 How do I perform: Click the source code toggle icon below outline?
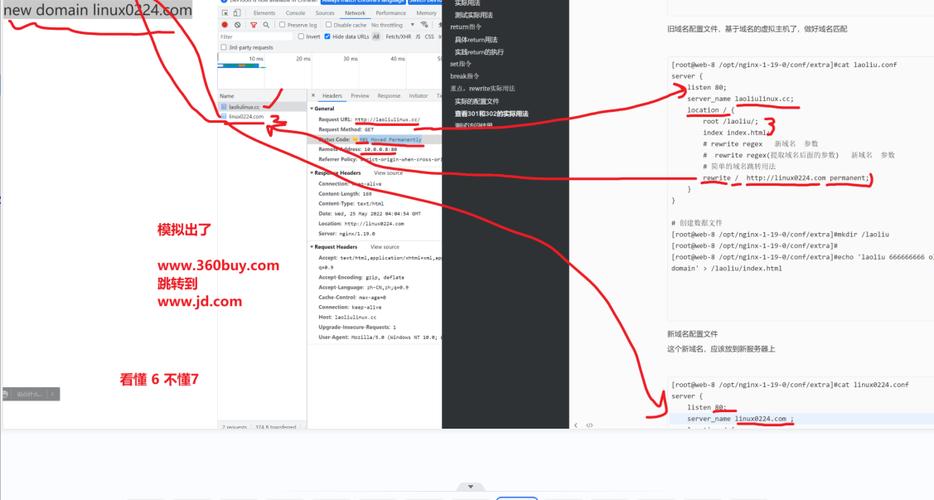(590, 425)
